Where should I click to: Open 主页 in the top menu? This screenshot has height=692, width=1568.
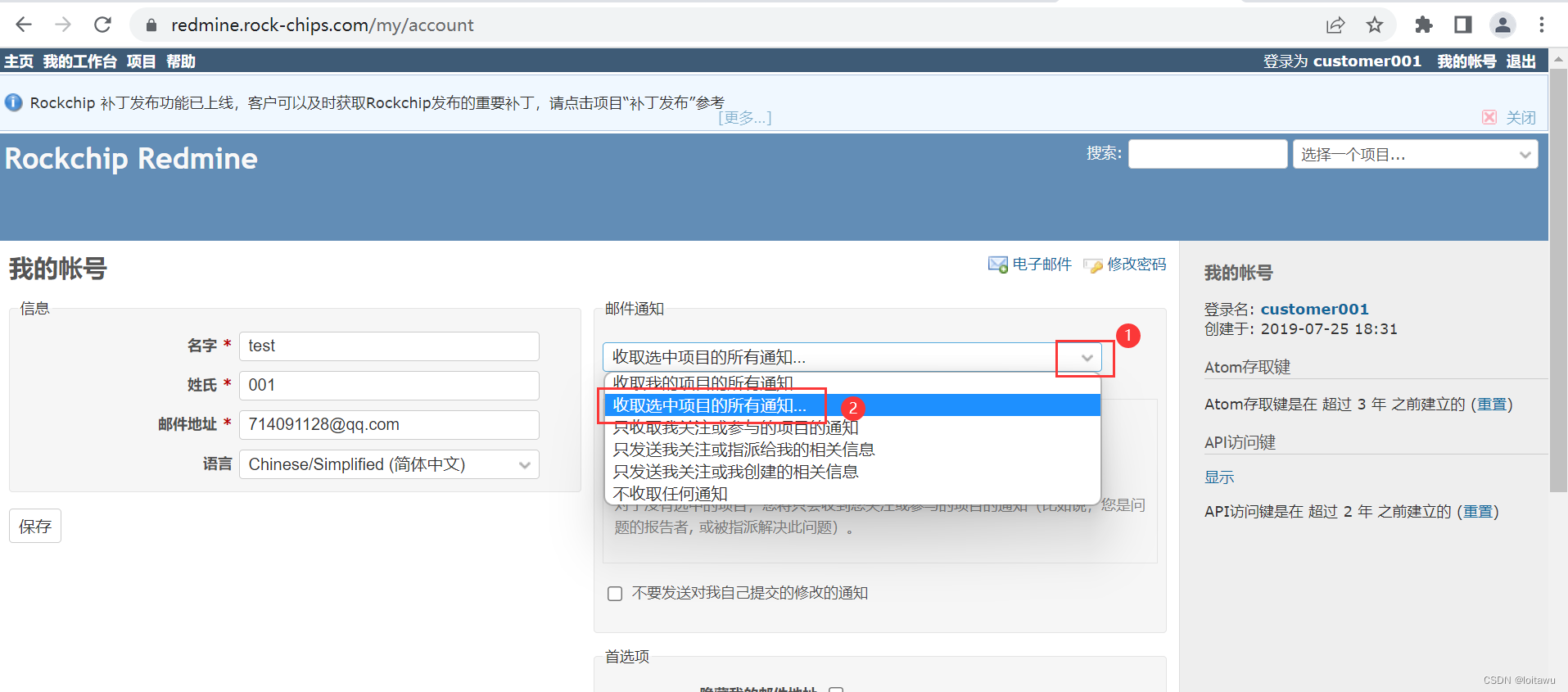click(19, 61)
